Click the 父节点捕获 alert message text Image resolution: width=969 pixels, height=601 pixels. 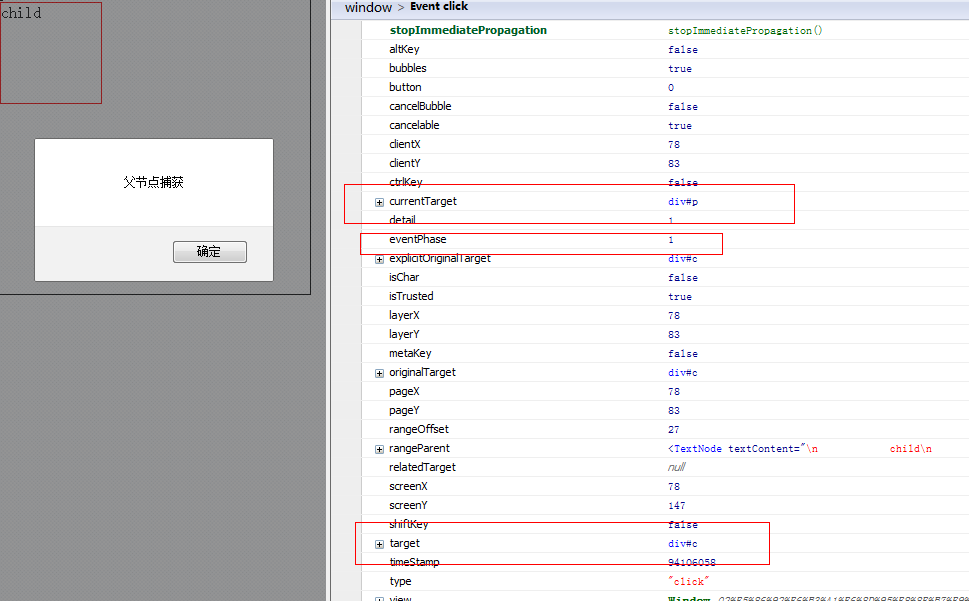click(153, 182)
